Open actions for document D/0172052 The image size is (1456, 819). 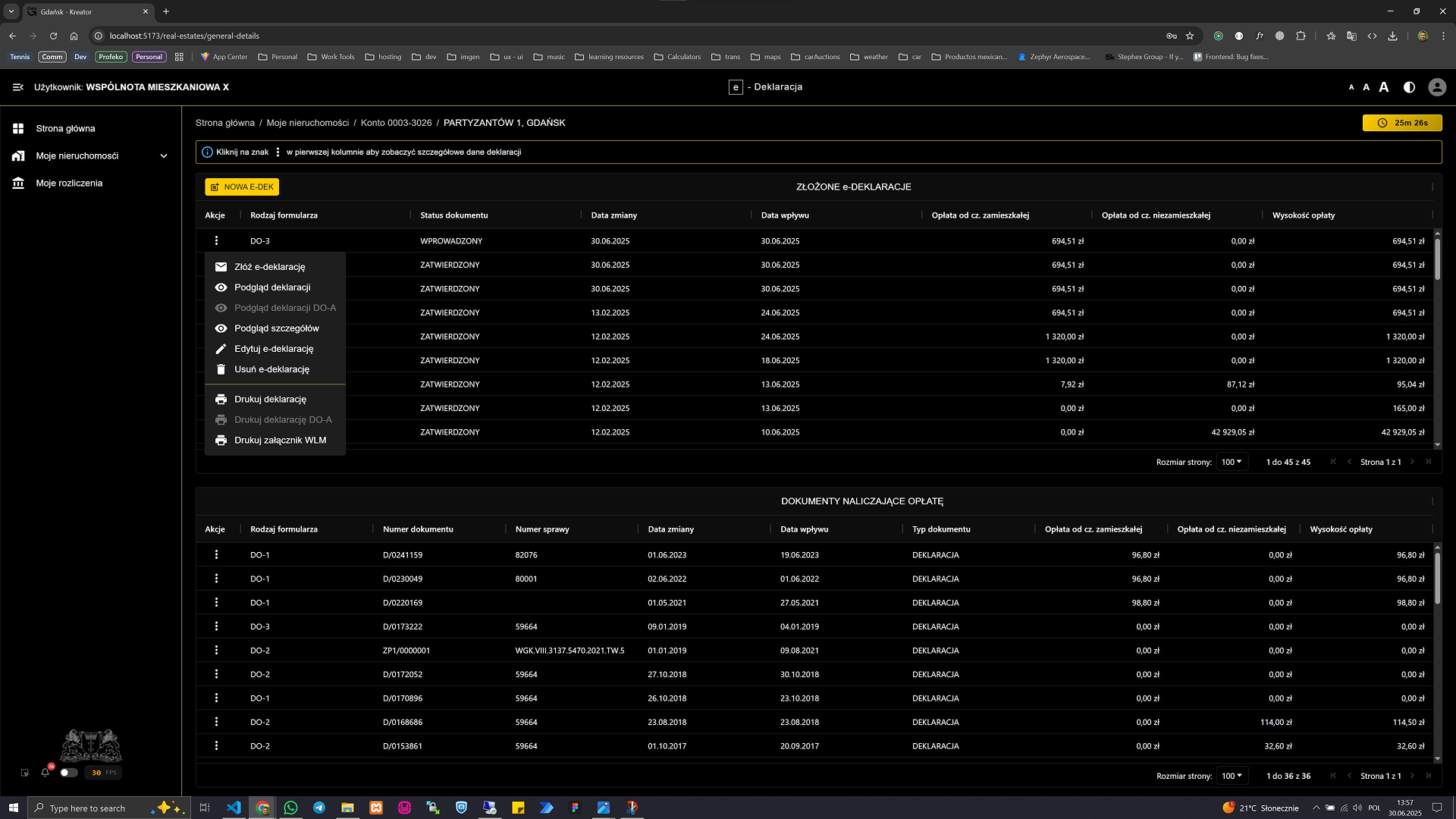(216, 674)
